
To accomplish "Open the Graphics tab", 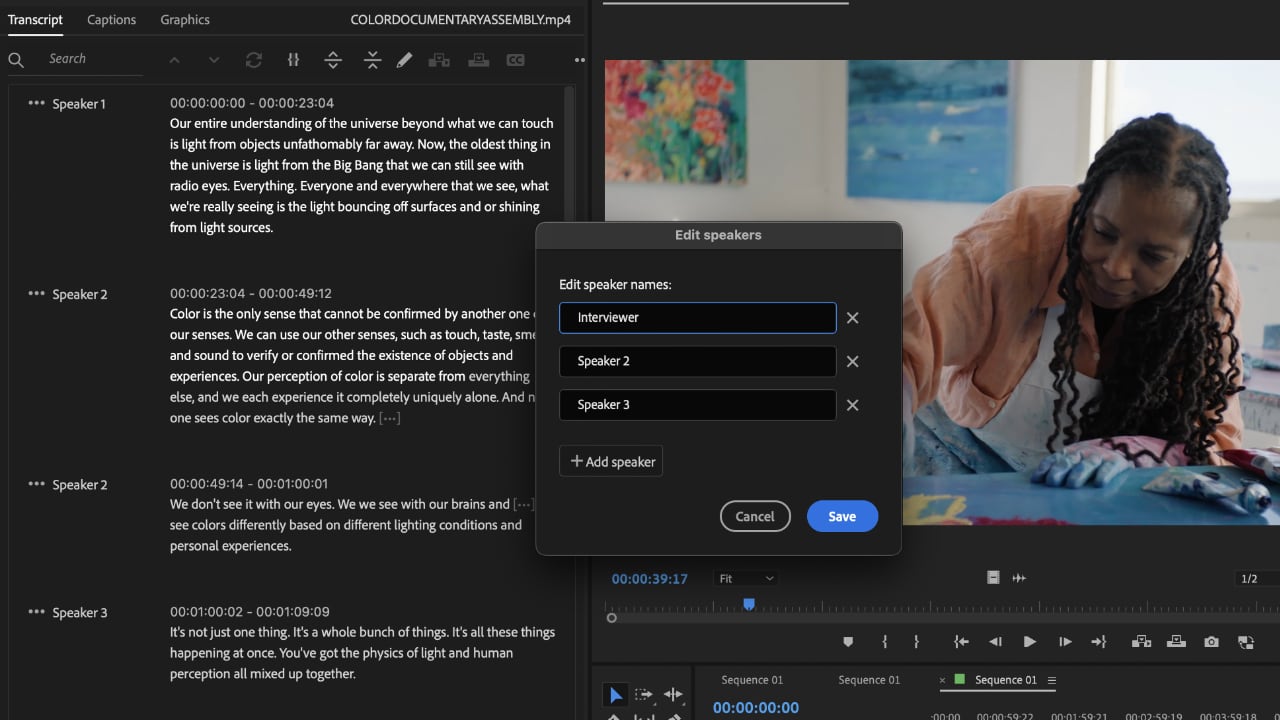I will coord(185,20).
